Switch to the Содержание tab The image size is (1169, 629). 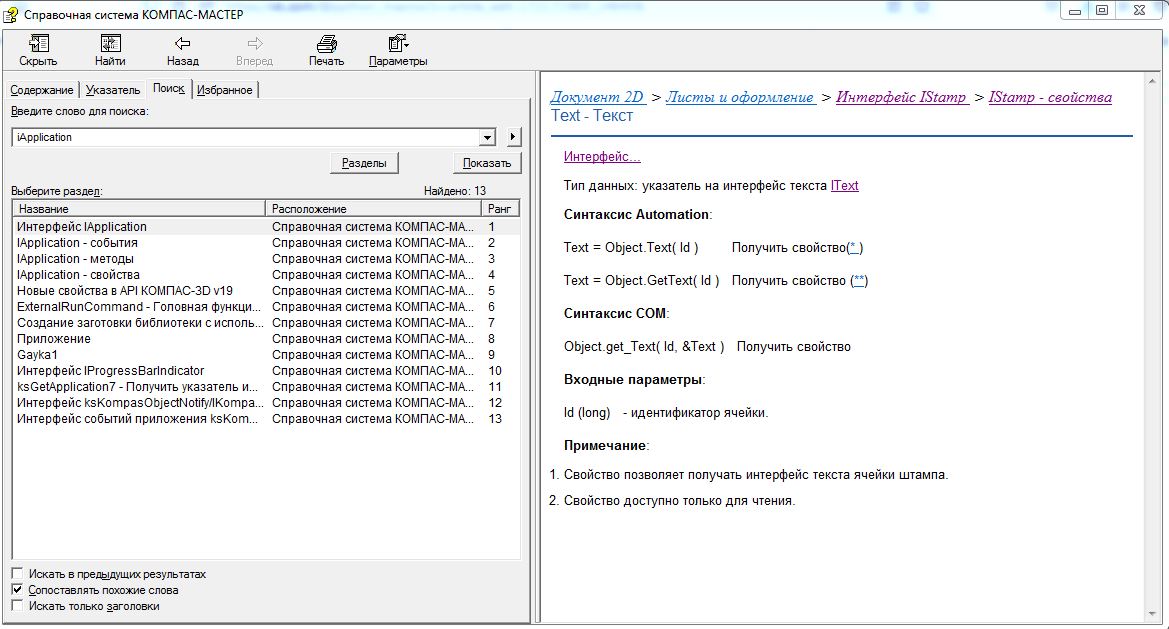click(x=42, y=90)
